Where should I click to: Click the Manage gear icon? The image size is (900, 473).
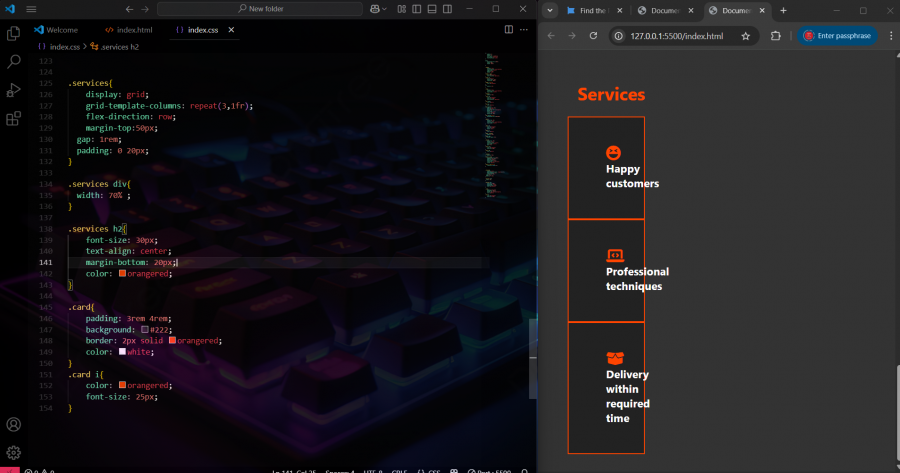14,452
